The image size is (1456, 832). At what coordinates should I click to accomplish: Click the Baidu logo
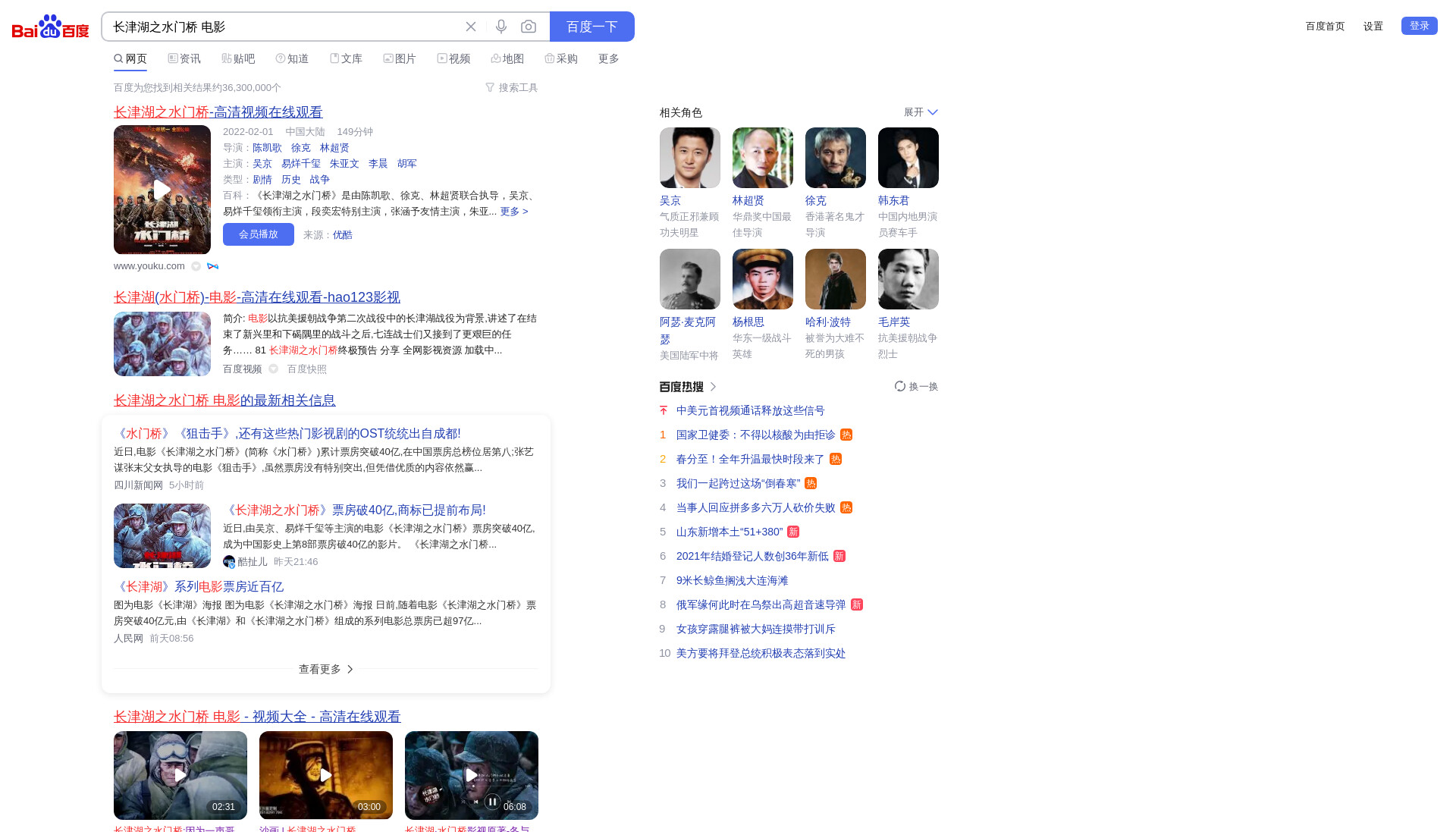tap(50, 27)
